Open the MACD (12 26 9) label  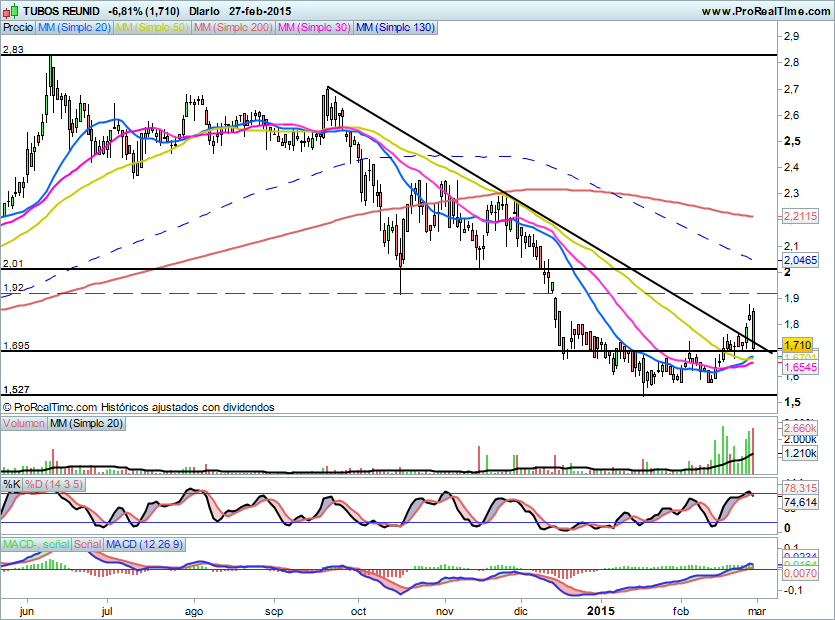pos(144,544)
